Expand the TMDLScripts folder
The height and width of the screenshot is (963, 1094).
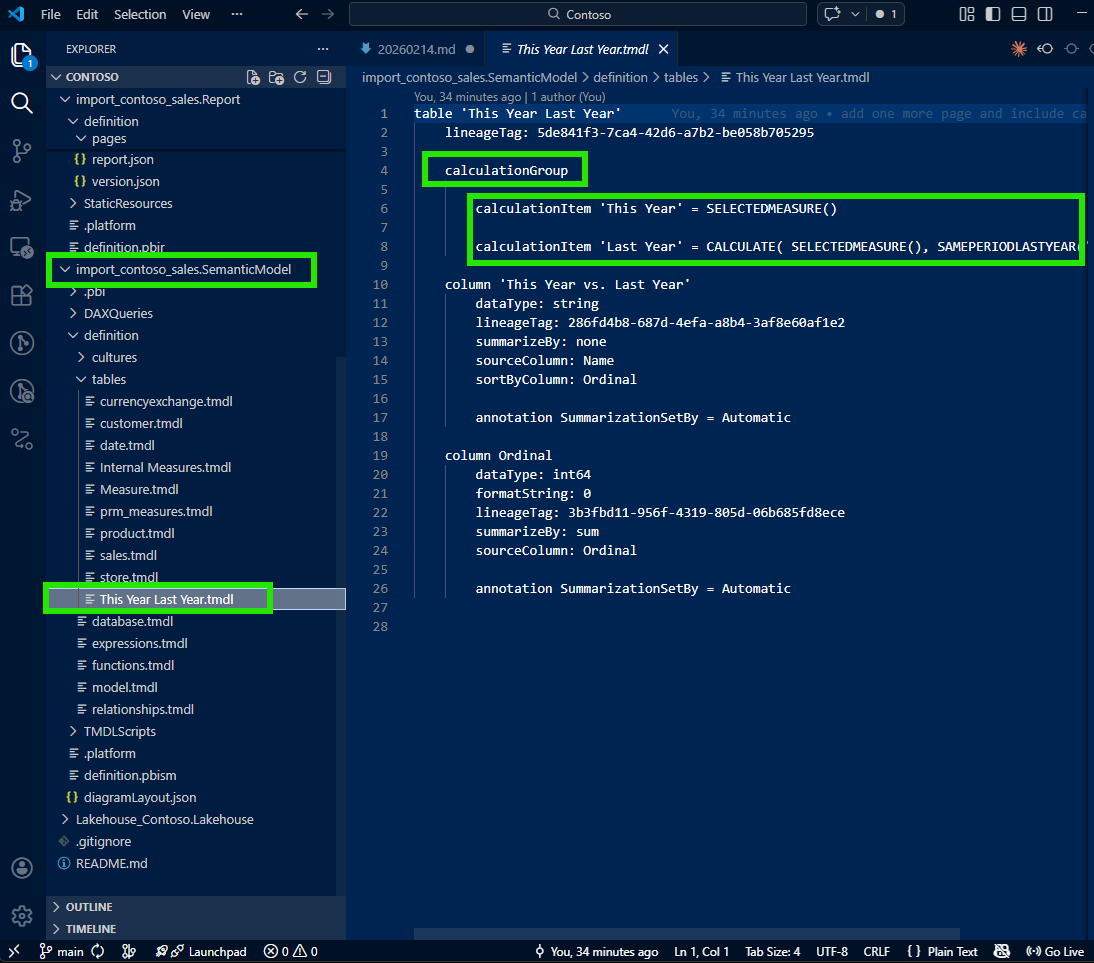point(120,731)
